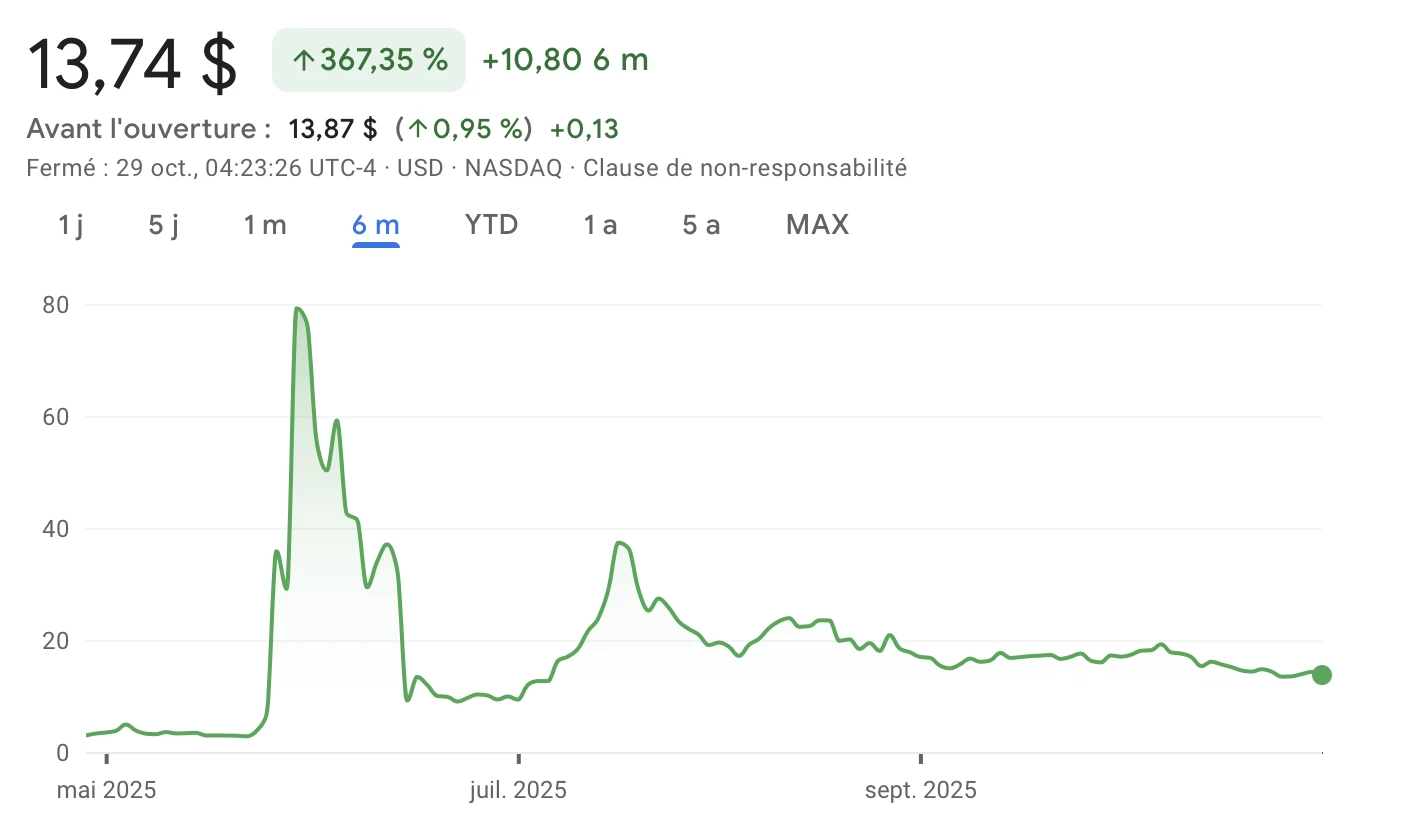The width and height of the screenshot is (1406, 838).
Task: Switch to the 5 j time range tab
Action: [x=162, y=225]
